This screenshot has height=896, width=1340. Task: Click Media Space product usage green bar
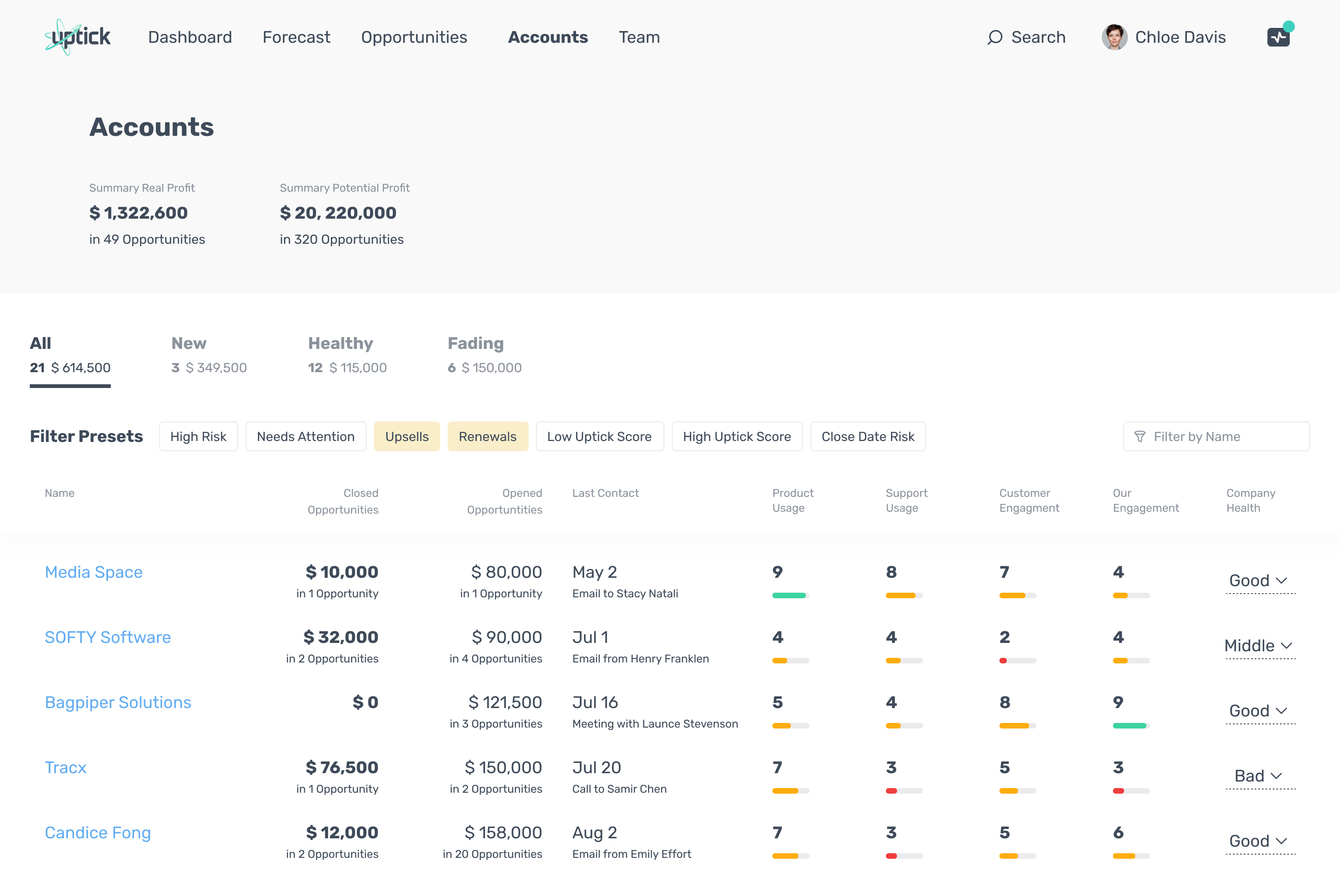[789, 595]
